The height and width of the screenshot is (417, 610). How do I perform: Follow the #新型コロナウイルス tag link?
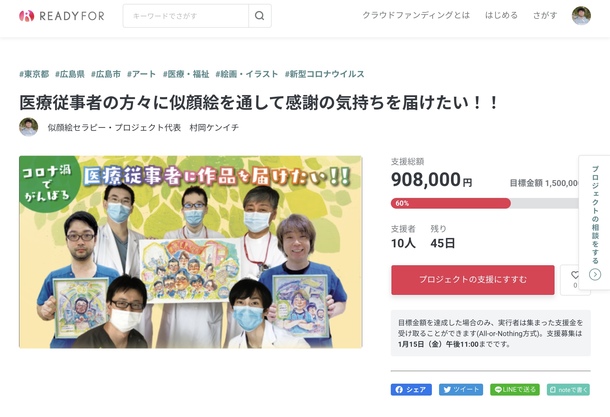point(324,74)
